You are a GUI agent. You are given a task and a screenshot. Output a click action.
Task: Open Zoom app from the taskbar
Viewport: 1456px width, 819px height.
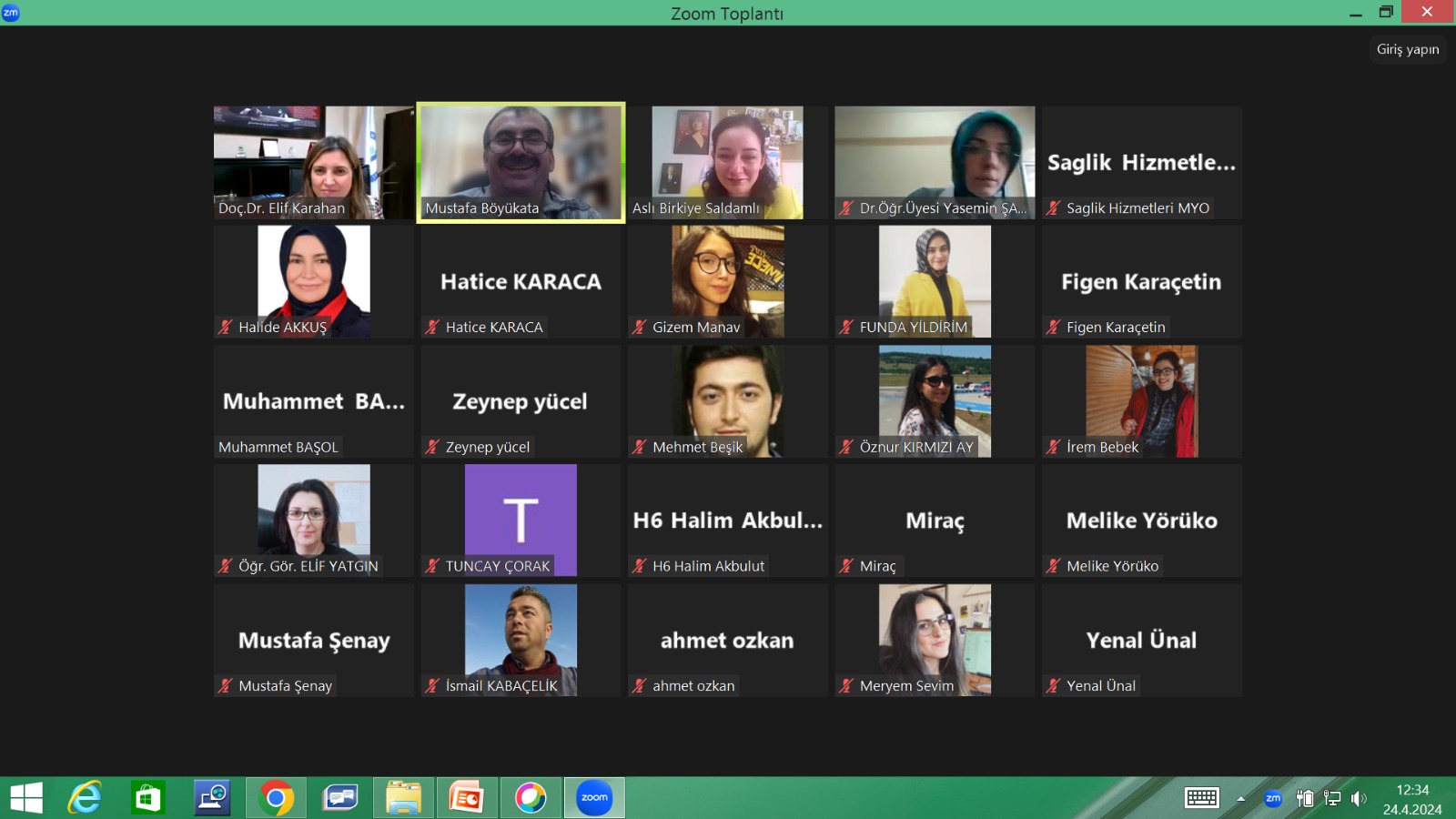594,798
